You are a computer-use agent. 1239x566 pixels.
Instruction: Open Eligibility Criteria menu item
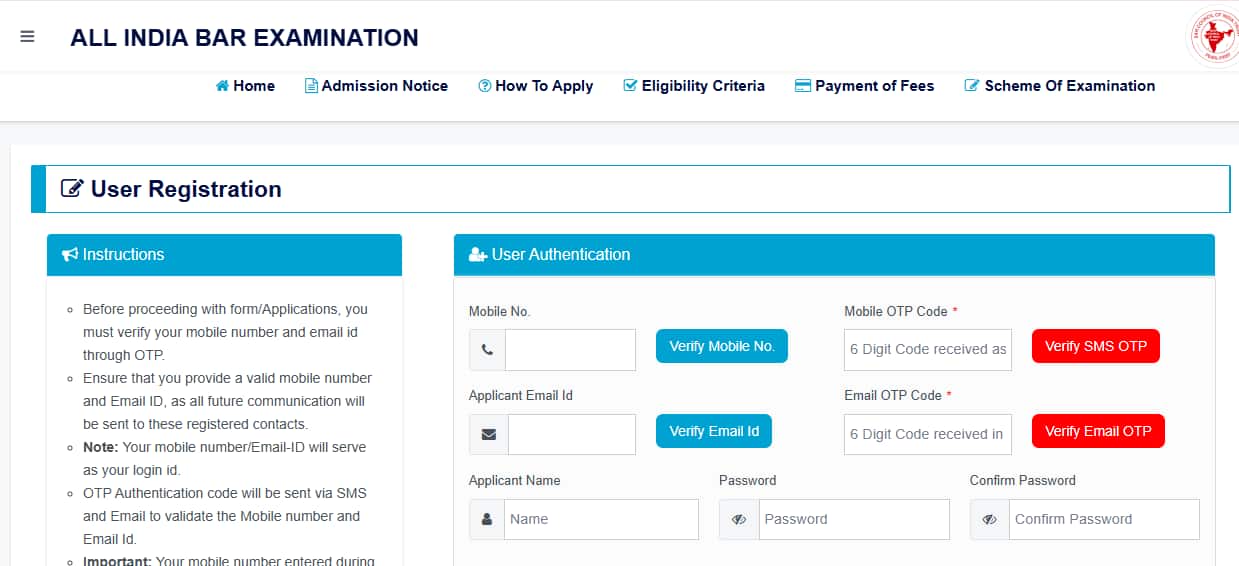tap(694, 86)
